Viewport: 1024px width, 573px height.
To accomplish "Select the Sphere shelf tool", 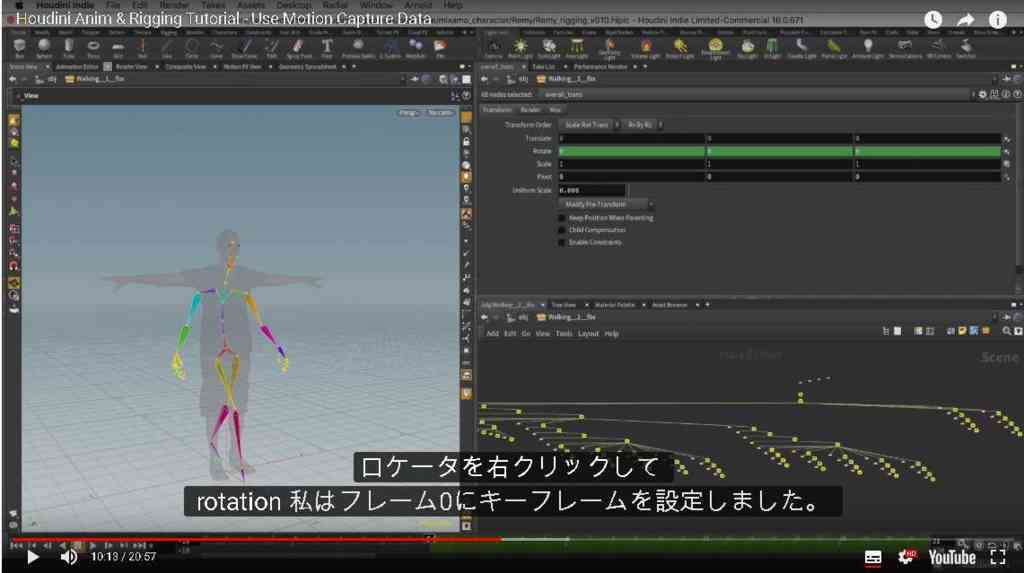I will [x=44, y=48].
